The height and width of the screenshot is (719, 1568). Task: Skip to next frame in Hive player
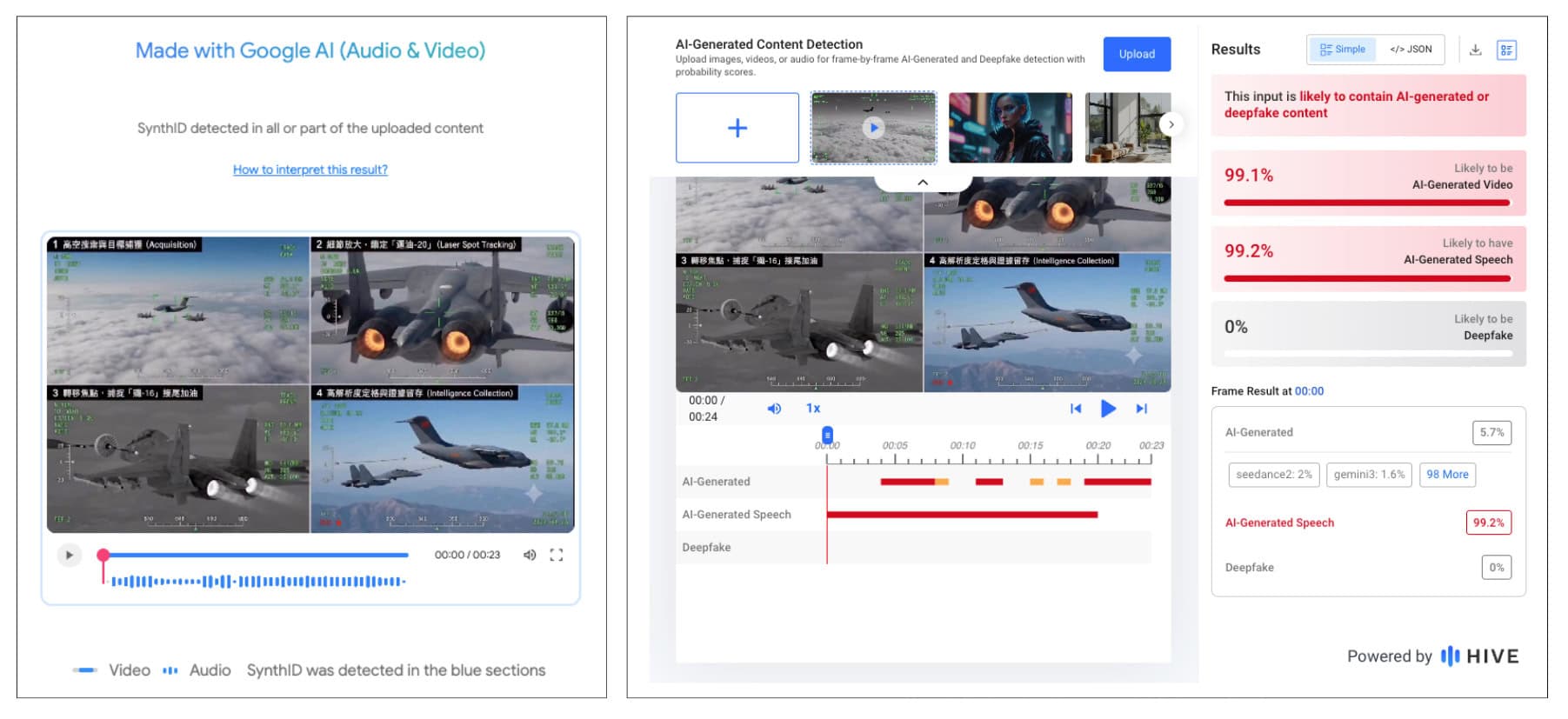[x=1142, y=409]
